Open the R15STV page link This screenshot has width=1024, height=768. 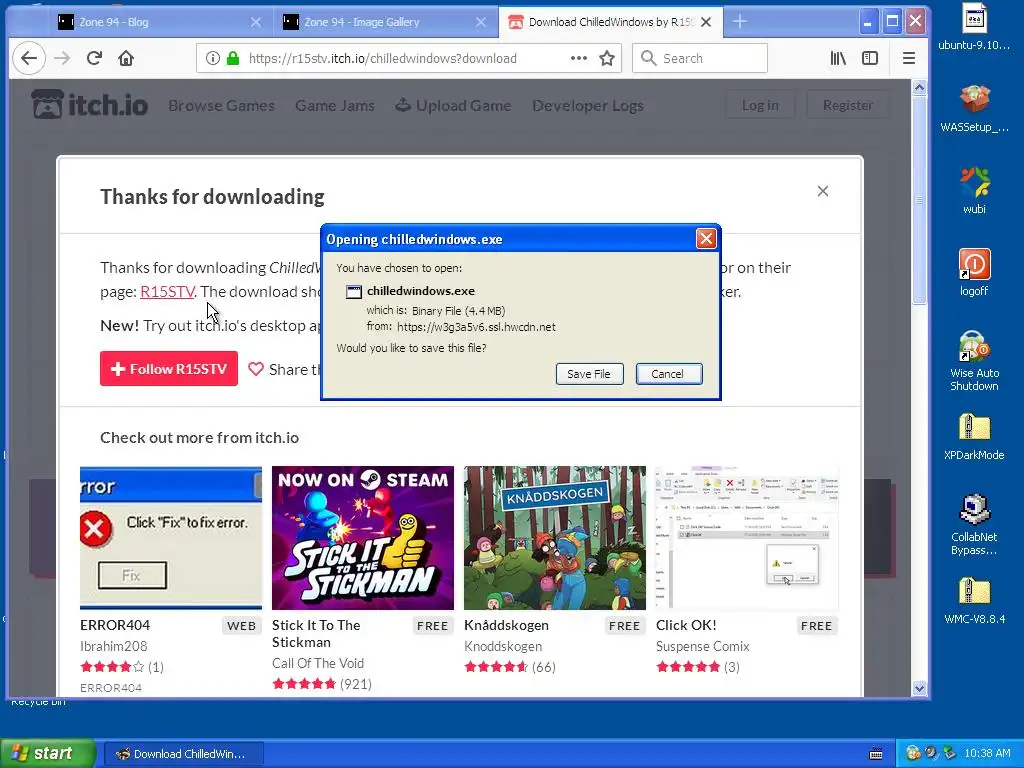(x=167, y=292)
